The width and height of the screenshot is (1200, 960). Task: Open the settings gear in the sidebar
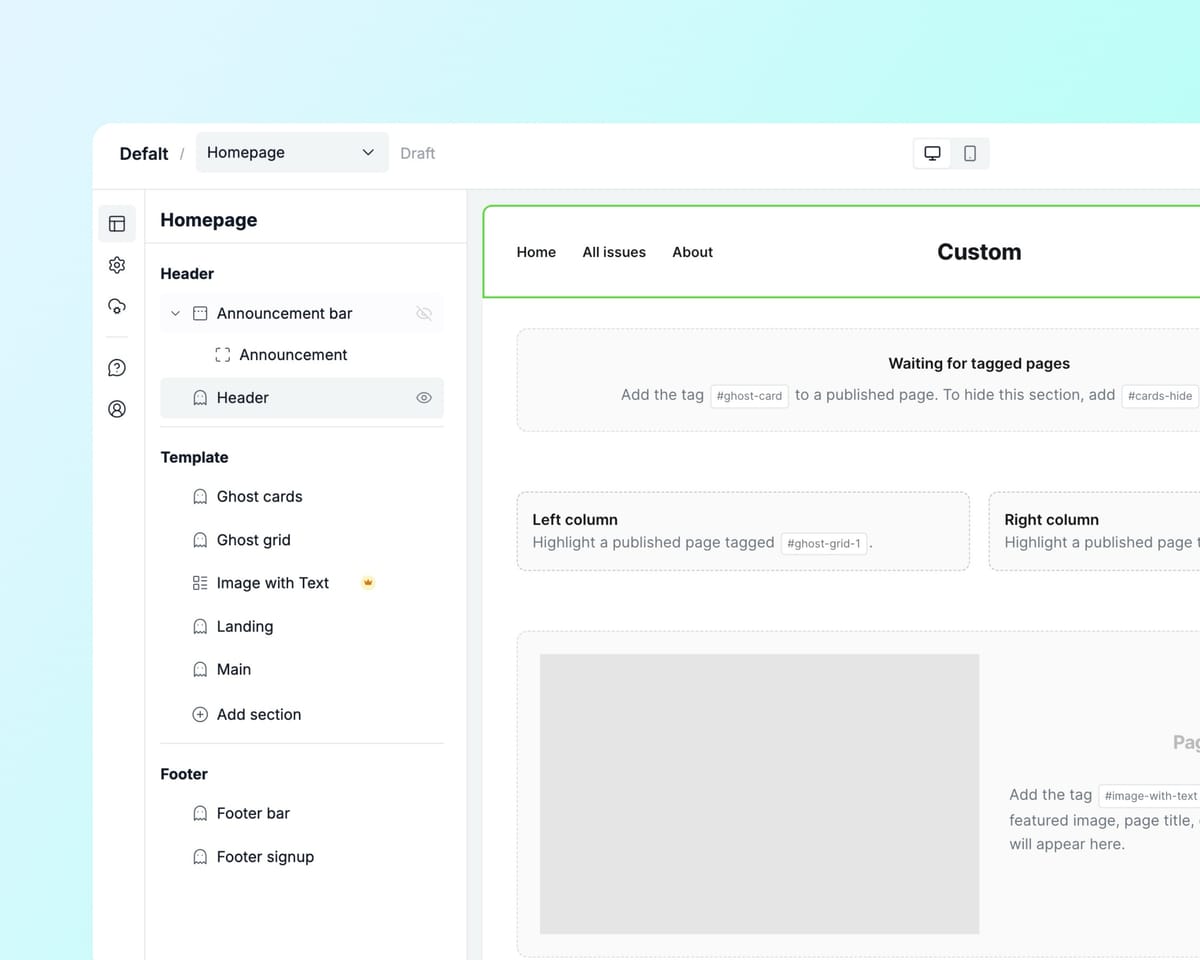tap(117, 265)
